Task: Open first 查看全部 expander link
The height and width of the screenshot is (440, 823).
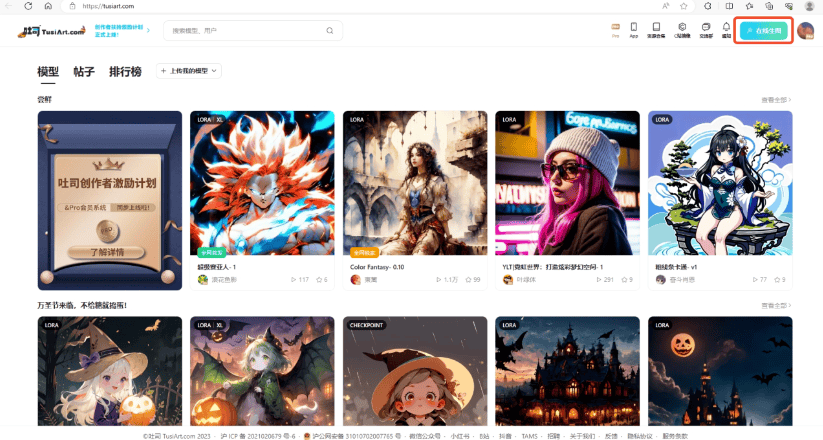Action: coord(775,100)
